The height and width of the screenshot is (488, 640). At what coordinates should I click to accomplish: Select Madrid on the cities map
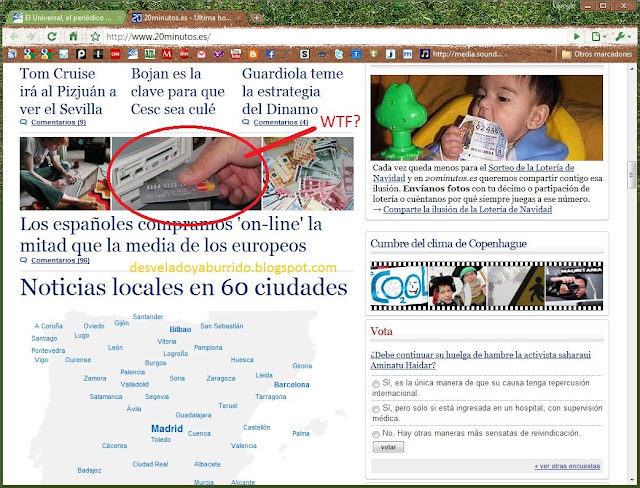coord(167,428)
